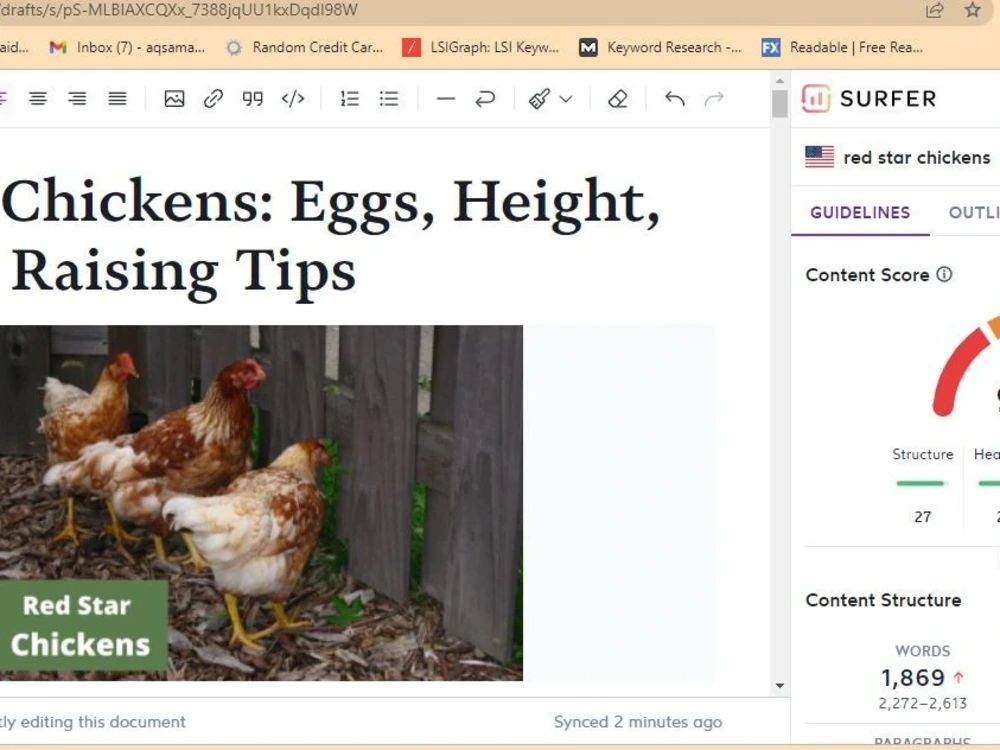1000x750 pixels.
Task: Click the Red Star chickens image
Action: tap(261, 503)
